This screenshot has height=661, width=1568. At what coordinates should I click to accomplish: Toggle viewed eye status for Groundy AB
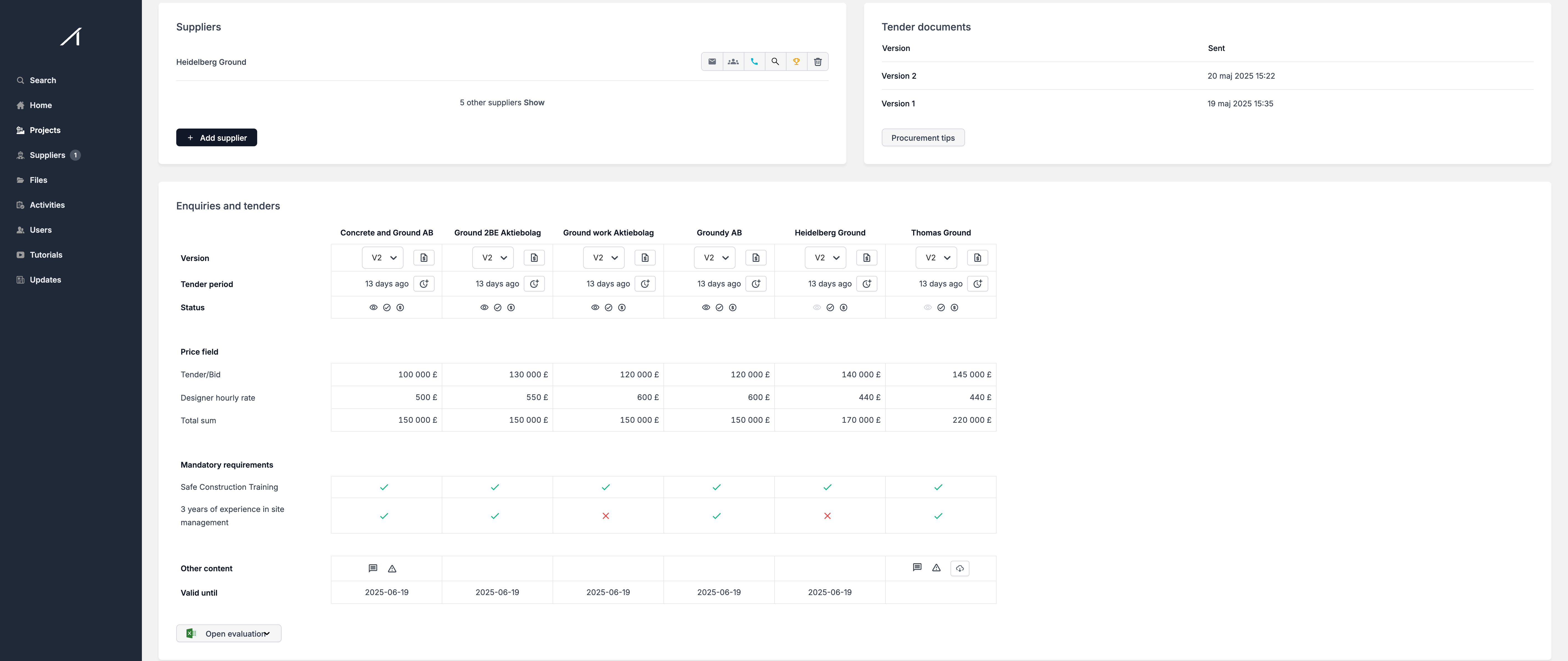706,308
